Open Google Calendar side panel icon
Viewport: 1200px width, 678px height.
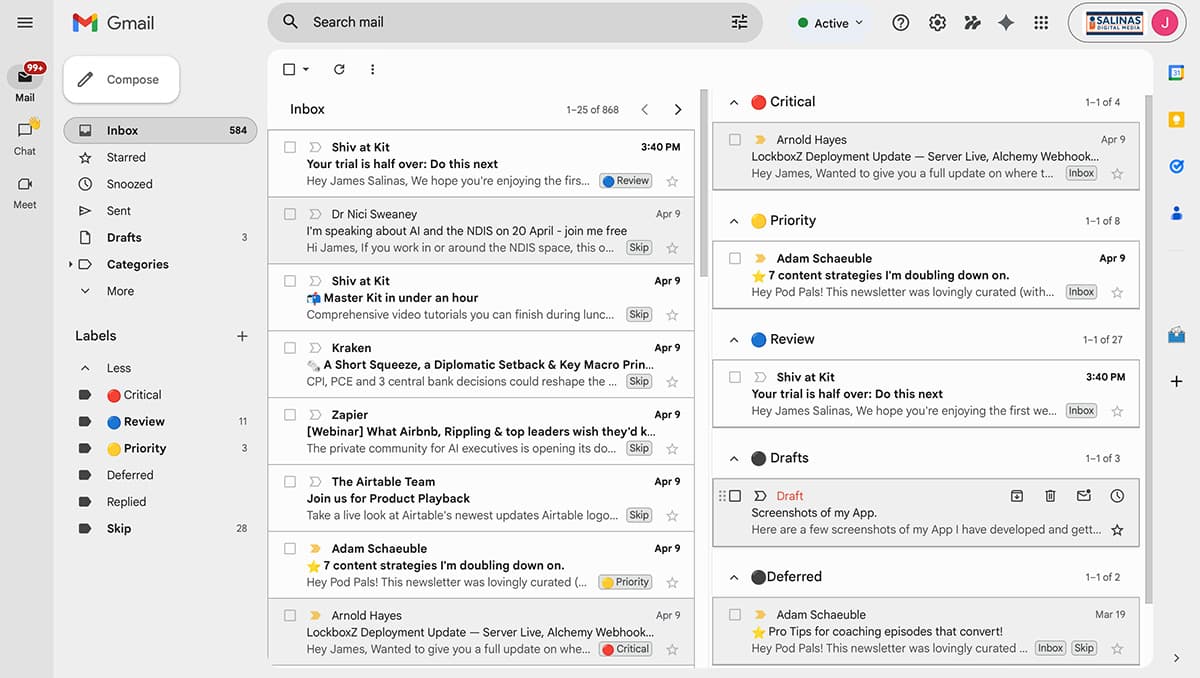(1176, 73)
